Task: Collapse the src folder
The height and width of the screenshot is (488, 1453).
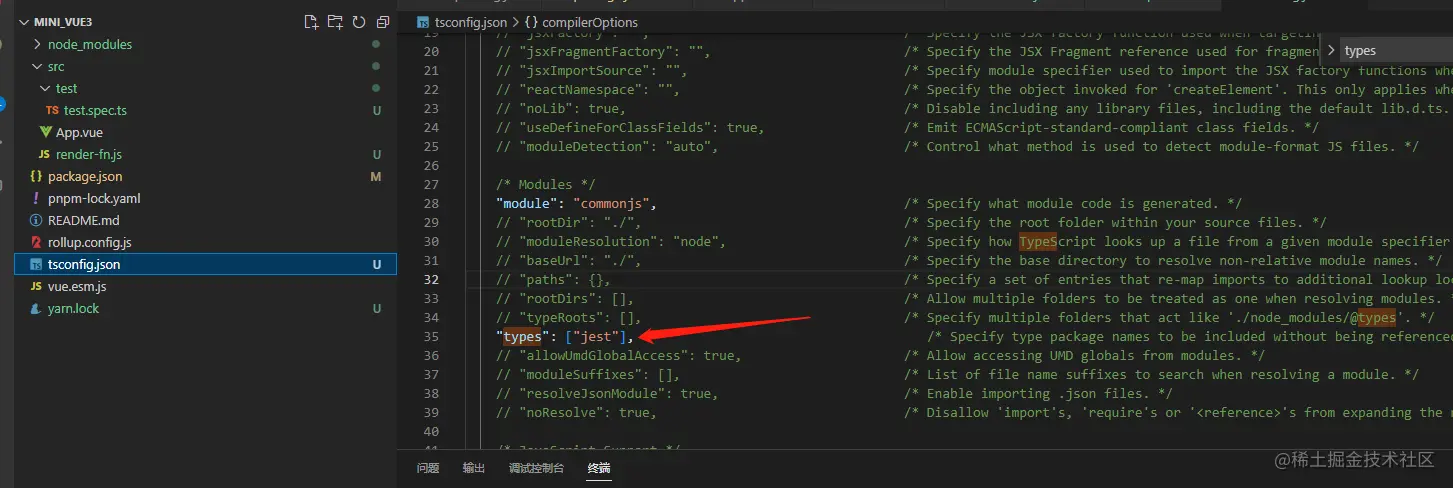Action: coord(37,66)
